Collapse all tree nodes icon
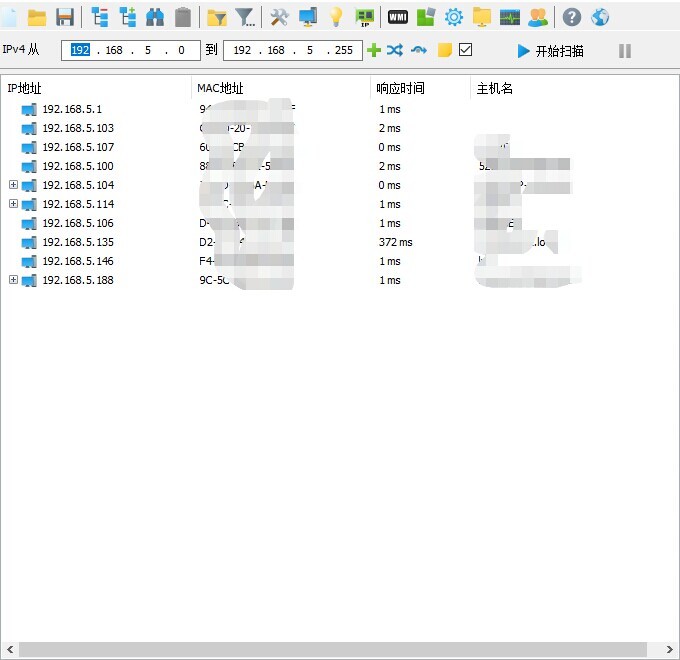Image resolution: width=680 pixels, height=660 pixels. tap(100, 17)
